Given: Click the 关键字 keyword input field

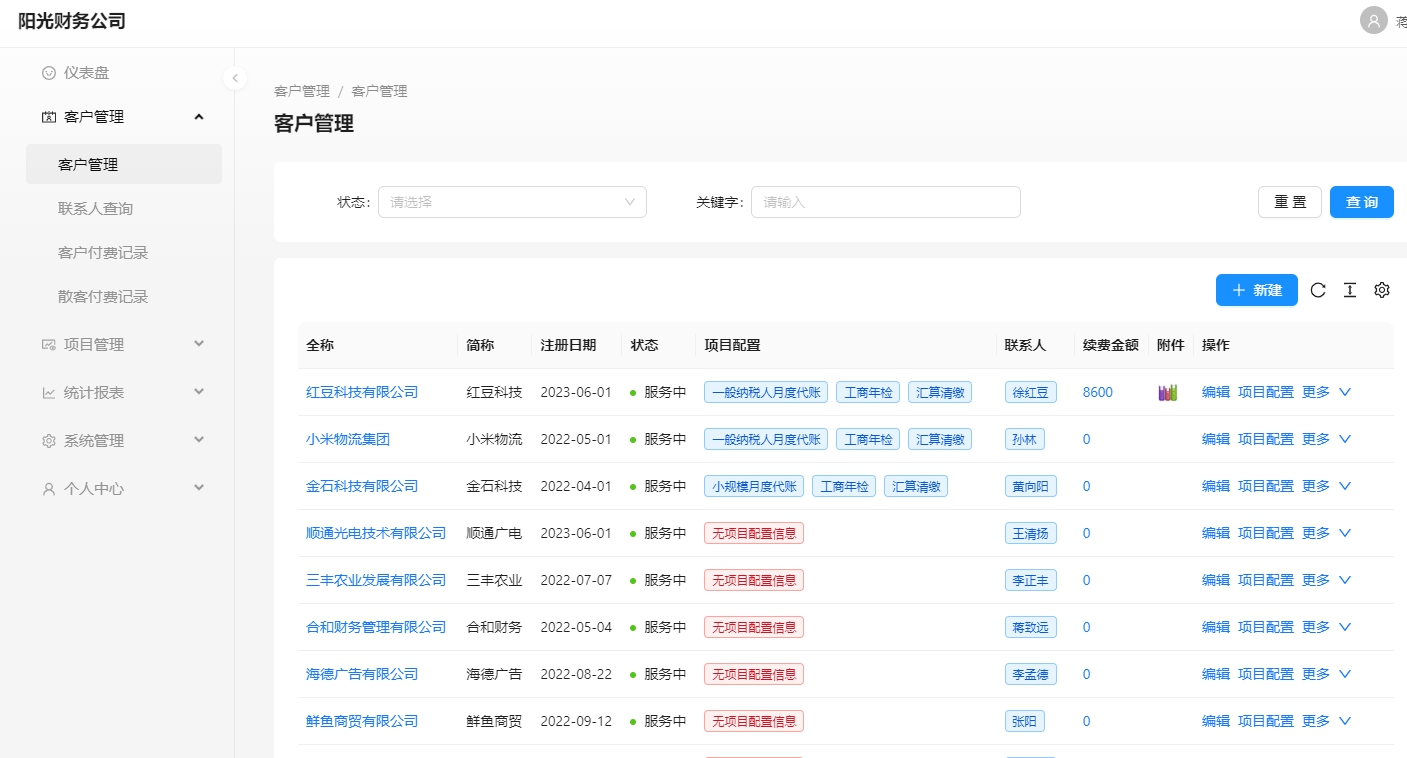Looking at the screenshot, I should click(x=885, y=201).
